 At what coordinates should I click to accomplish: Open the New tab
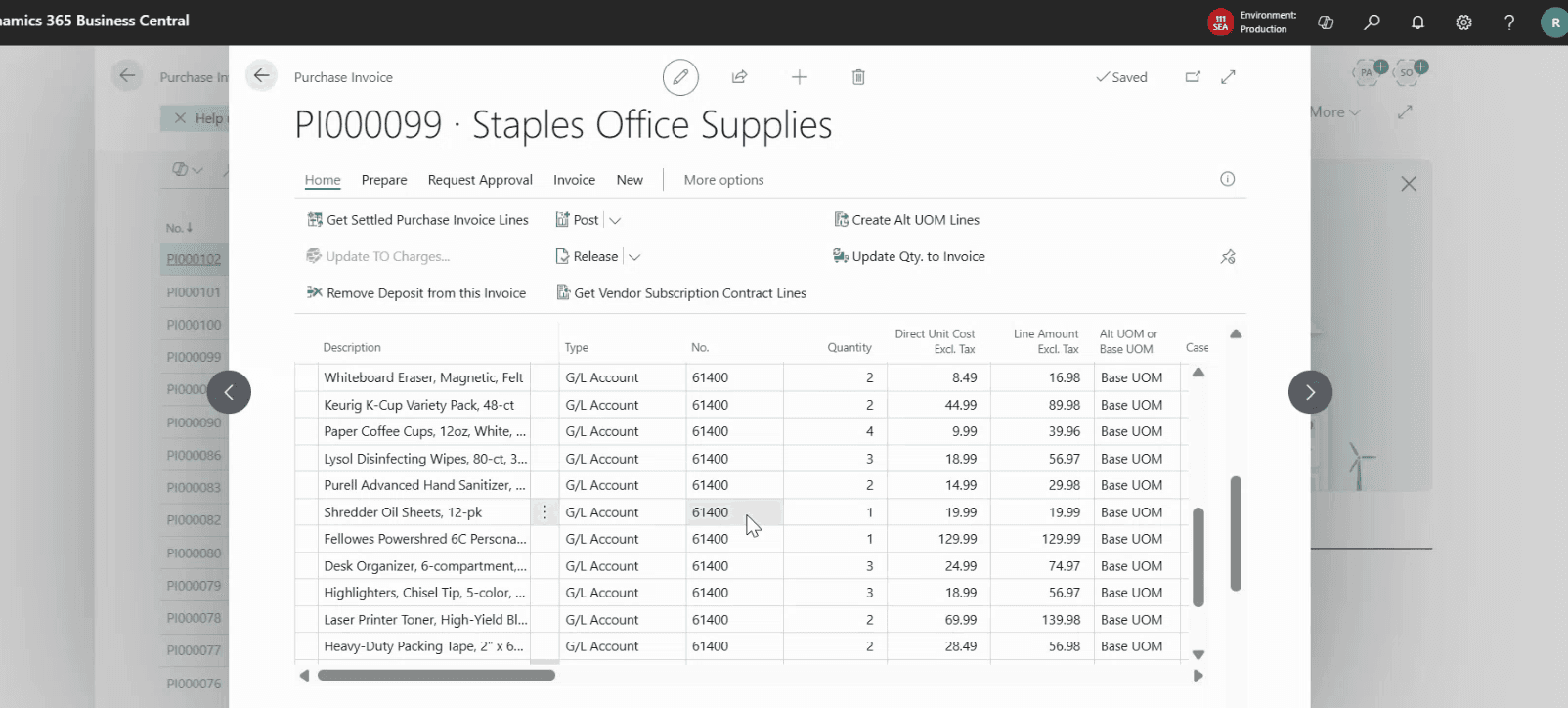630,180
